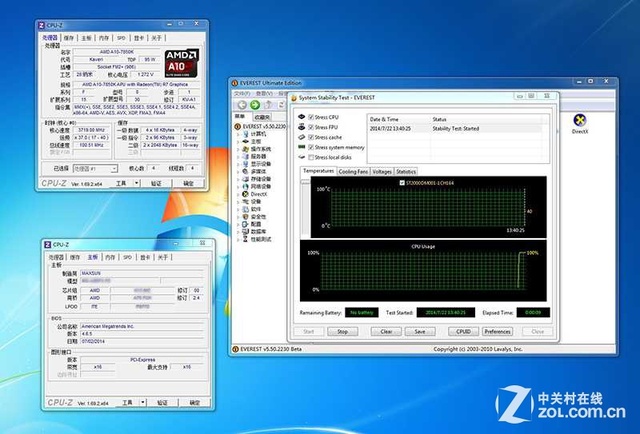The width and height of the screenshot is (640, 434).
Task: Uncheck the Stress CPU checkbox
Action: point(311,117)
